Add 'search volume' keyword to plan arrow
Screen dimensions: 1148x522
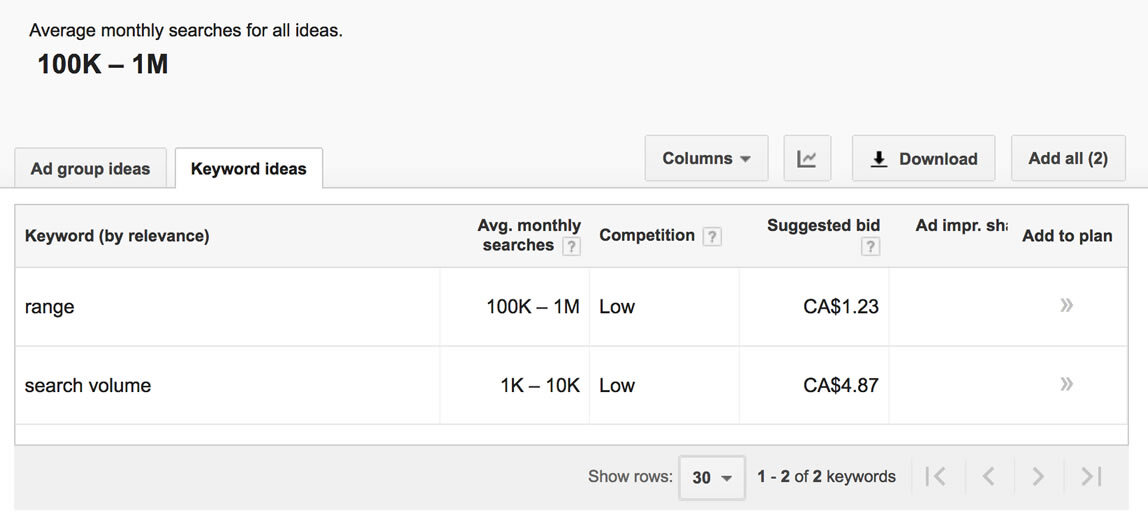(x=1066, y=384)
